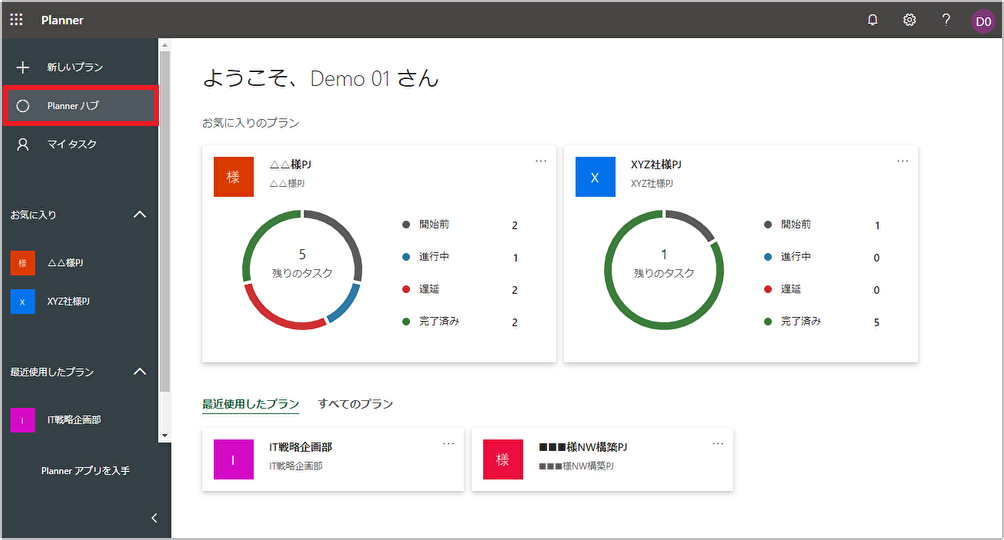Click sidebar scrollbar up arrow

[x=165, y=45]
